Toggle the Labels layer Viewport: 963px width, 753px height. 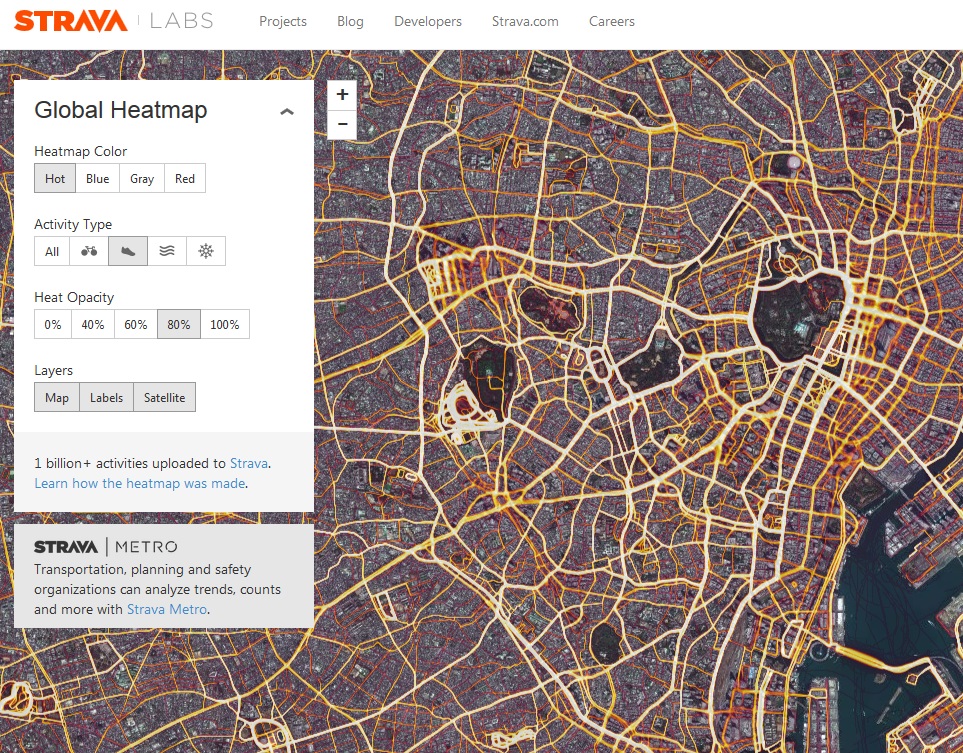[x=106, y=397]
